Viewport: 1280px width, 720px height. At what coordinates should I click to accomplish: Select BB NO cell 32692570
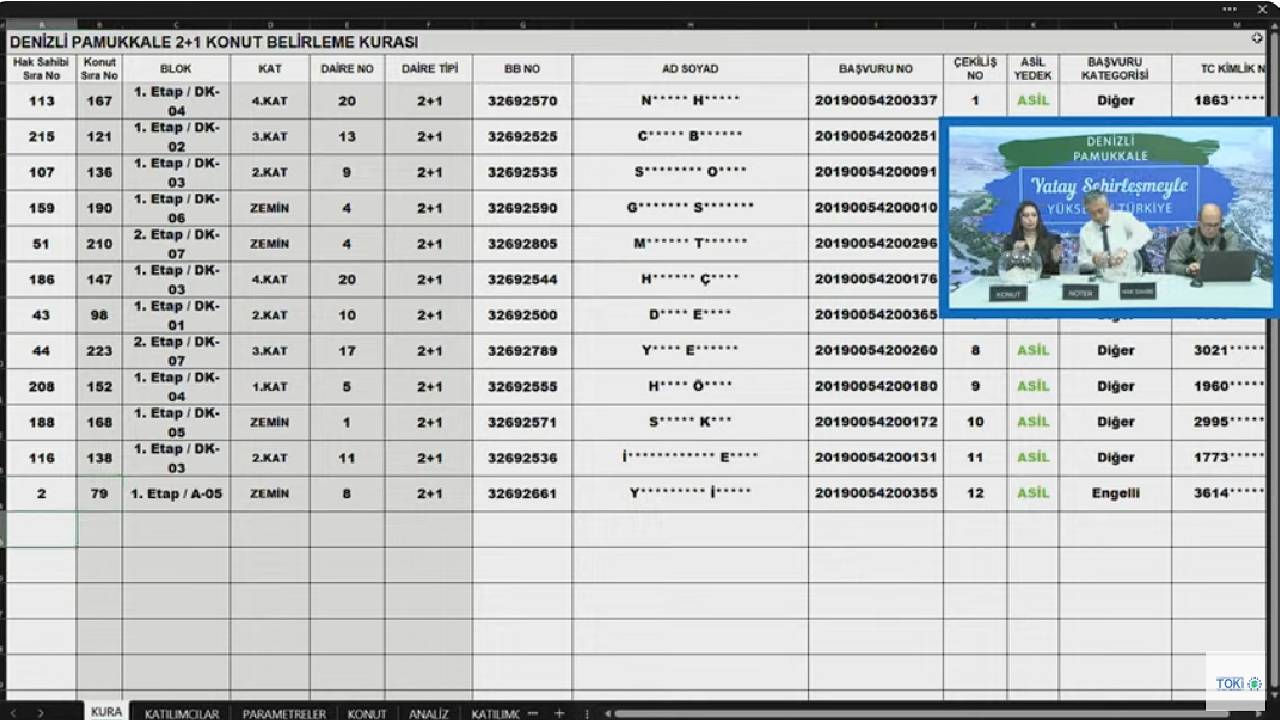[x=522, y=101]
